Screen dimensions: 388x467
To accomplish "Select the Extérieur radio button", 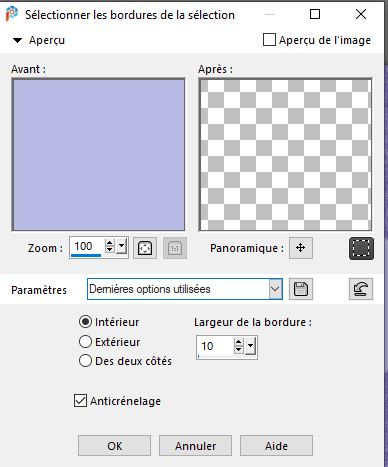I will pos(85,342).
